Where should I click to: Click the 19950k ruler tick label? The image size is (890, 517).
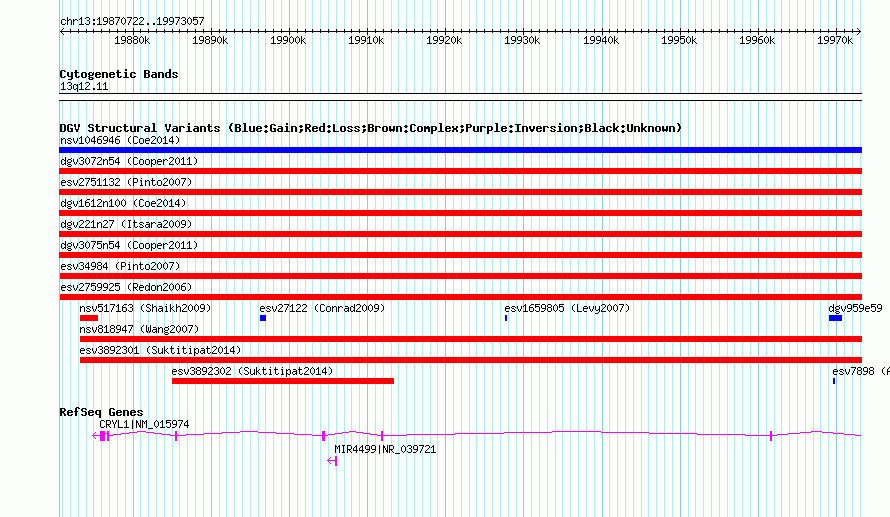pyautogui.click(x=679, y=40)
